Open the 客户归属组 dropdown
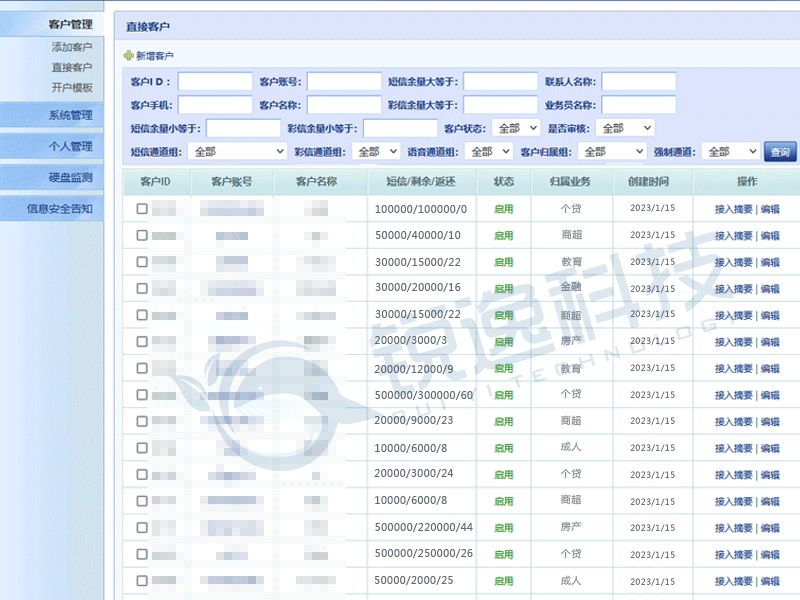The image size is (800, 600). [612, 152]
